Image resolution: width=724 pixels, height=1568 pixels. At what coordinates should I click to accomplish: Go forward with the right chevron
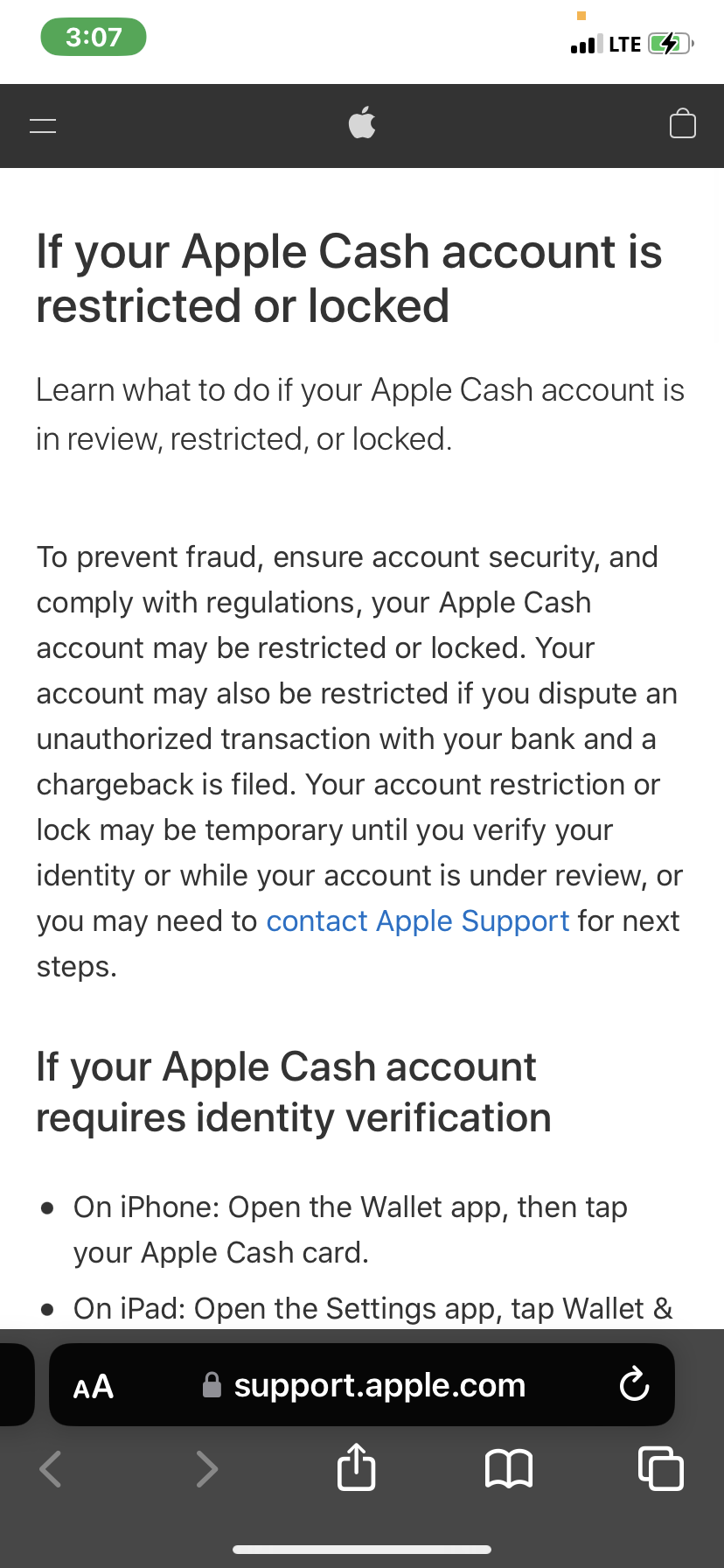[x=206, y=1468]
